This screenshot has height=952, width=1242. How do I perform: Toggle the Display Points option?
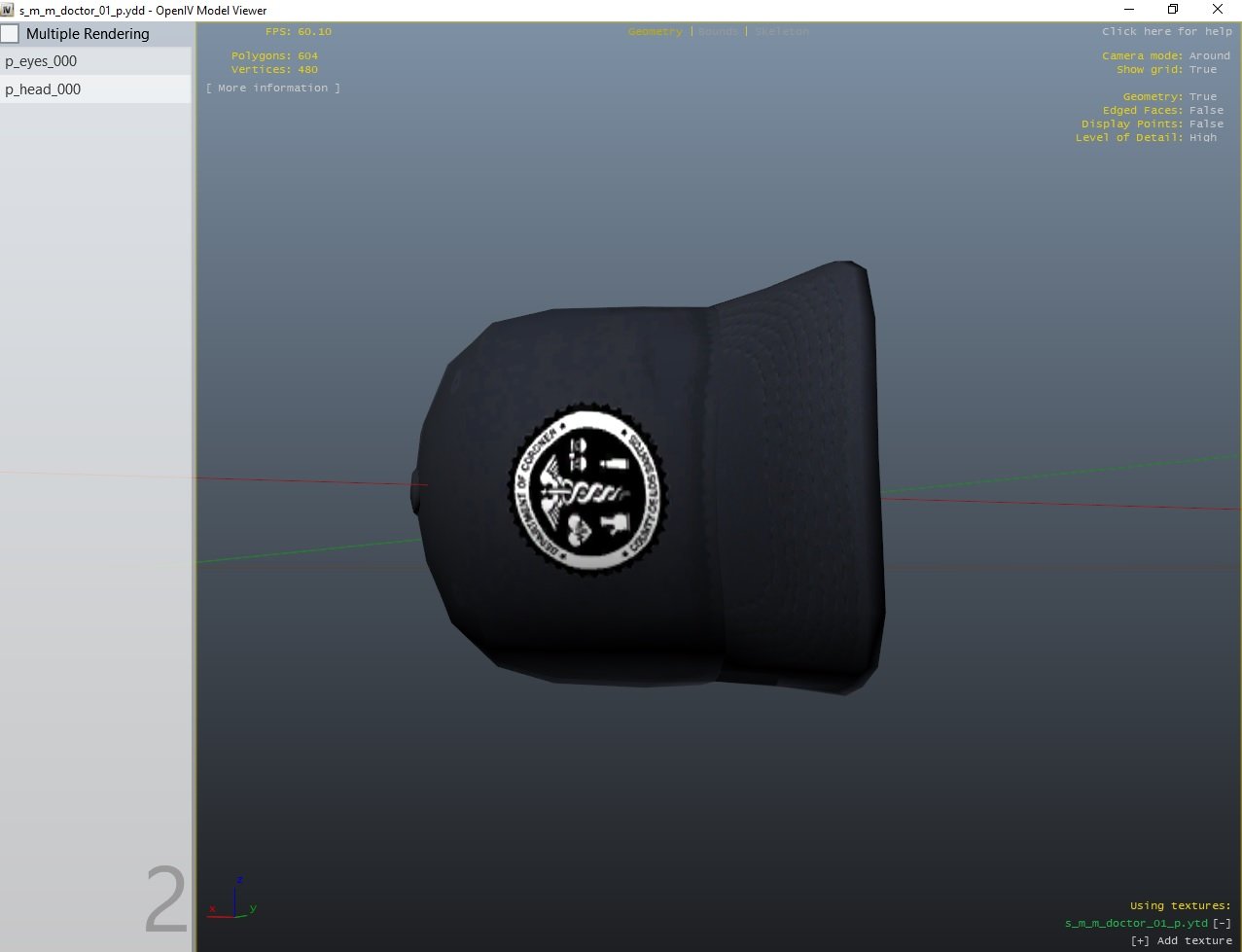click(1153, 124)
